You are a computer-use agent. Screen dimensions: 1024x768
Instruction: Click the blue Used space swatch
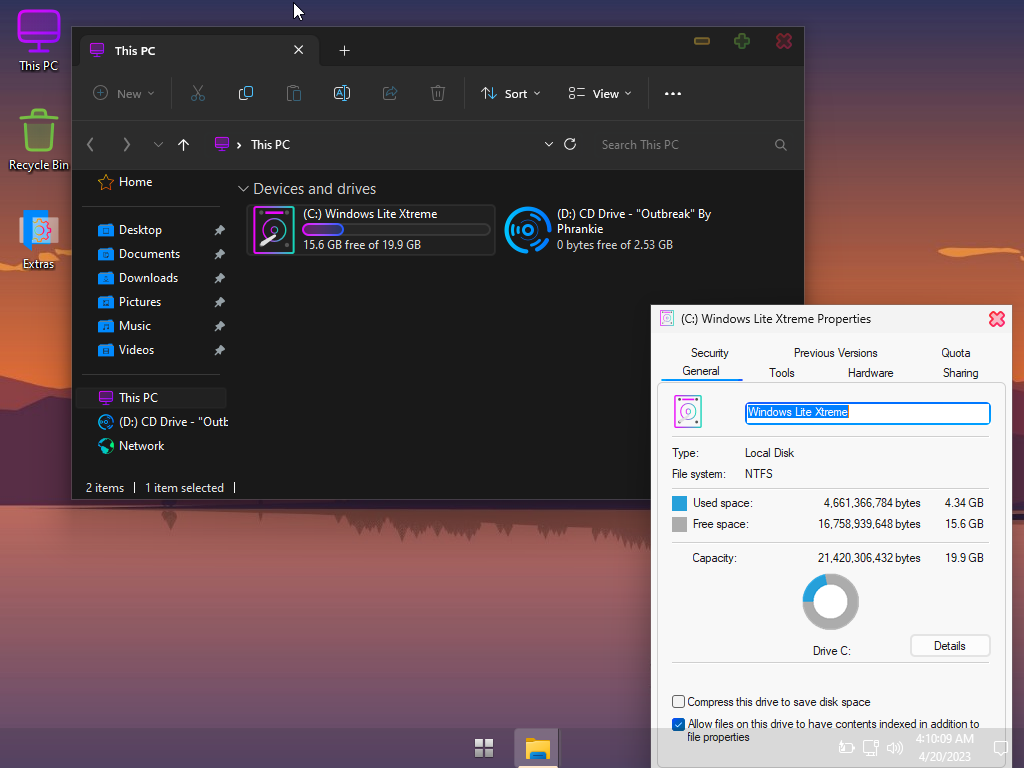click(679, 504)
